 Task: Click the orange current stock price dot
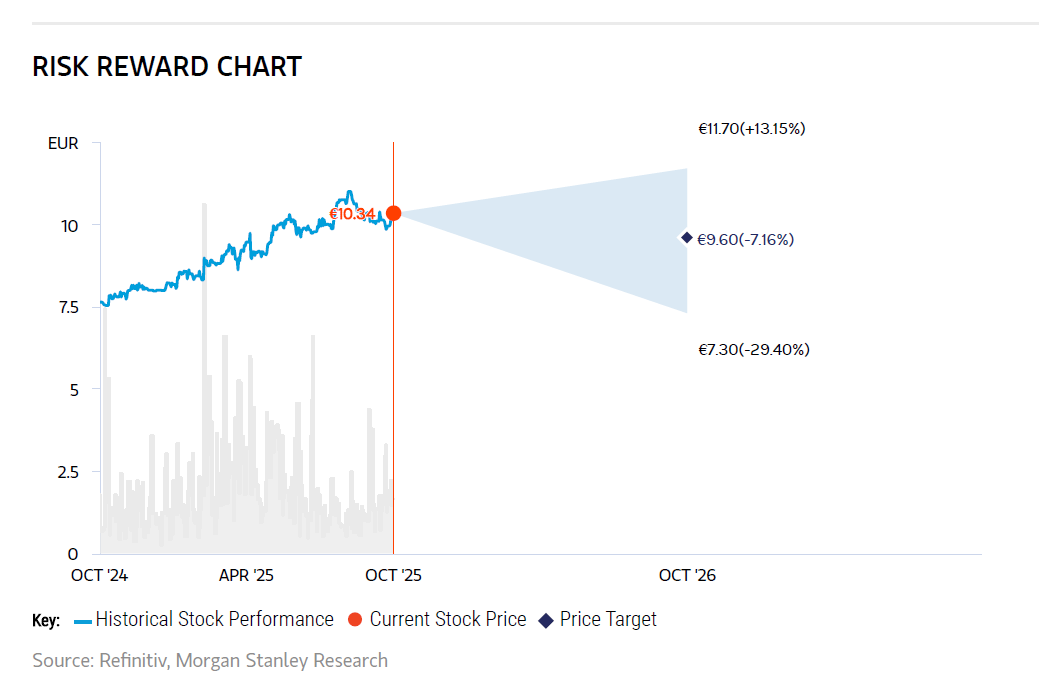[394, 213]
